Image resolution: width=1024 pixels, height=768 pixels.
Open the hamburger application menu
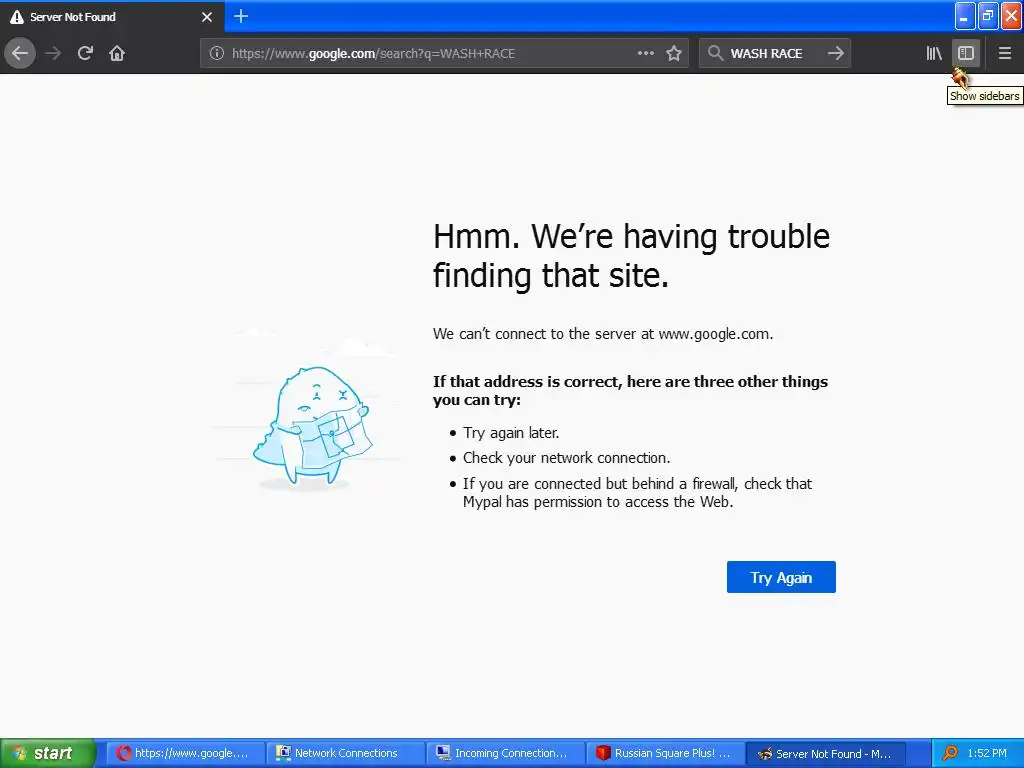1004,53
